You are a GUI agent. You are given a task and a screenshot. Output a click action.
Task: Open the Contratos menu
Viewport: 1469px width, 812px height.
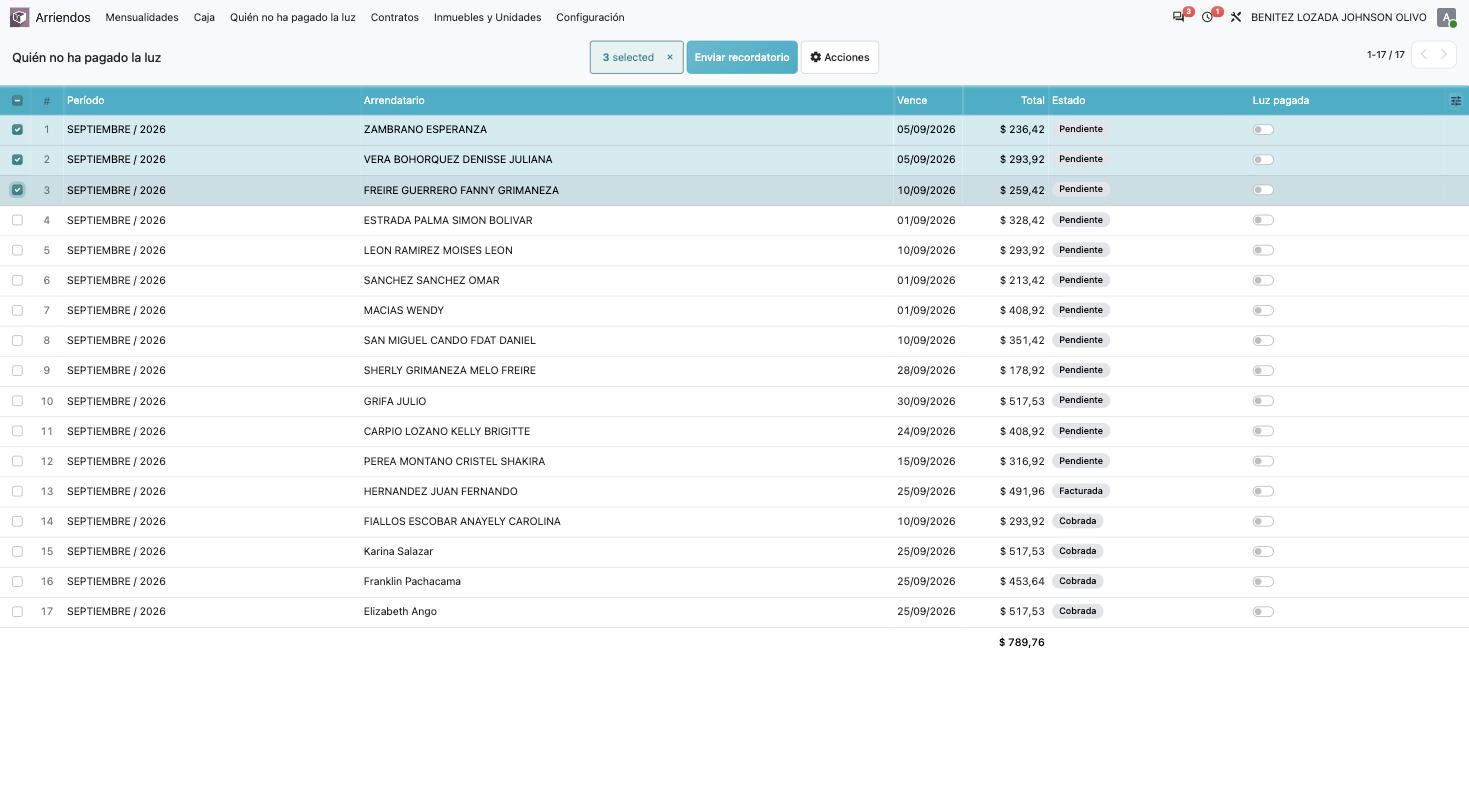[395, 17]
